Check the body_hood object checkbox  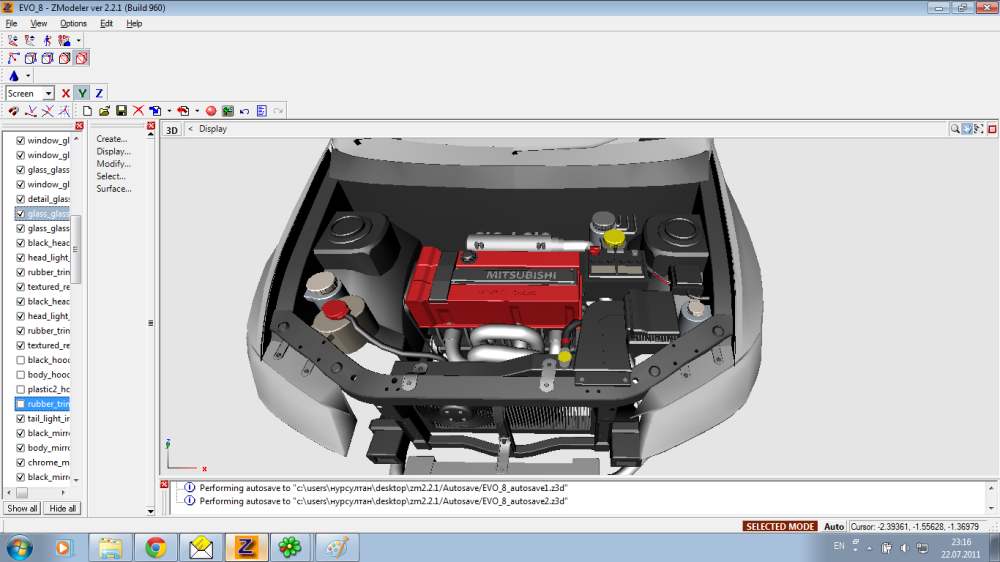point(20,375)
